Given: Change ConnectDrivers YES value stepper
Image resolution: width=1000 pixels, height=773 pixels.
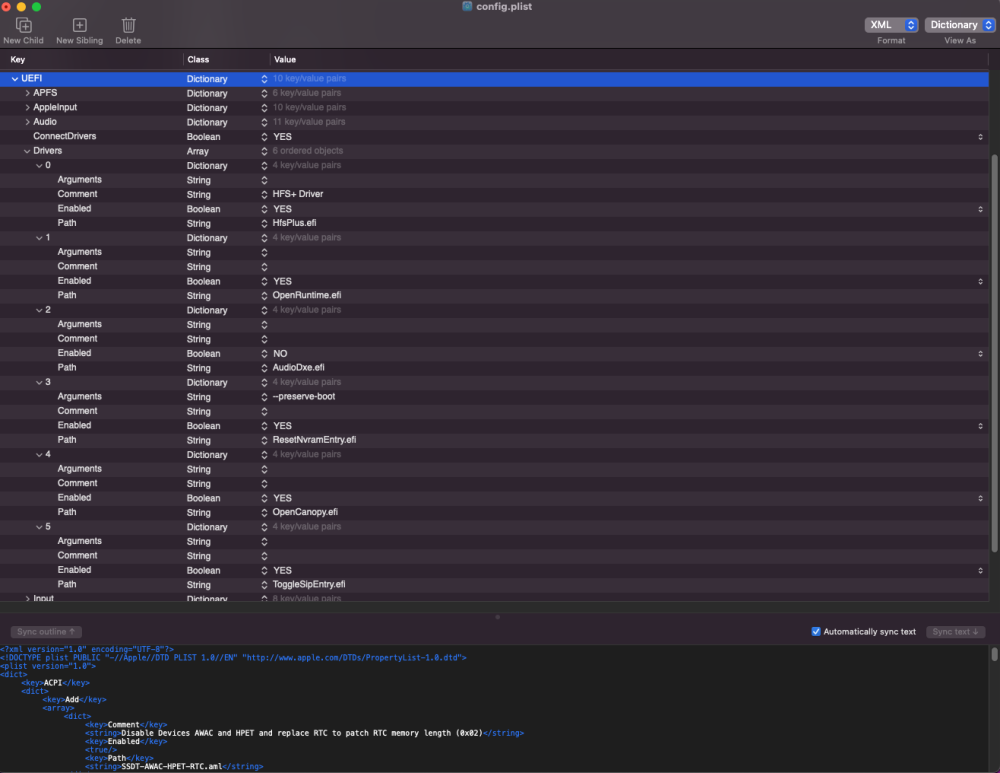Looking at the screenshot, I should 980,136.
